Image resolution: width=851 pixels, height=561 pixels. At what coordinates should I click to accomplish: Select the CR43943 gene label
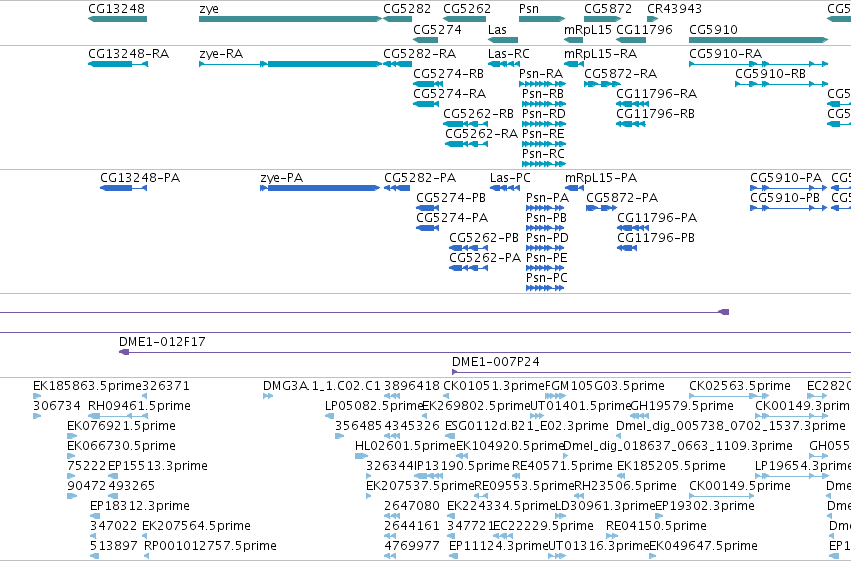[x=674, y=9]
